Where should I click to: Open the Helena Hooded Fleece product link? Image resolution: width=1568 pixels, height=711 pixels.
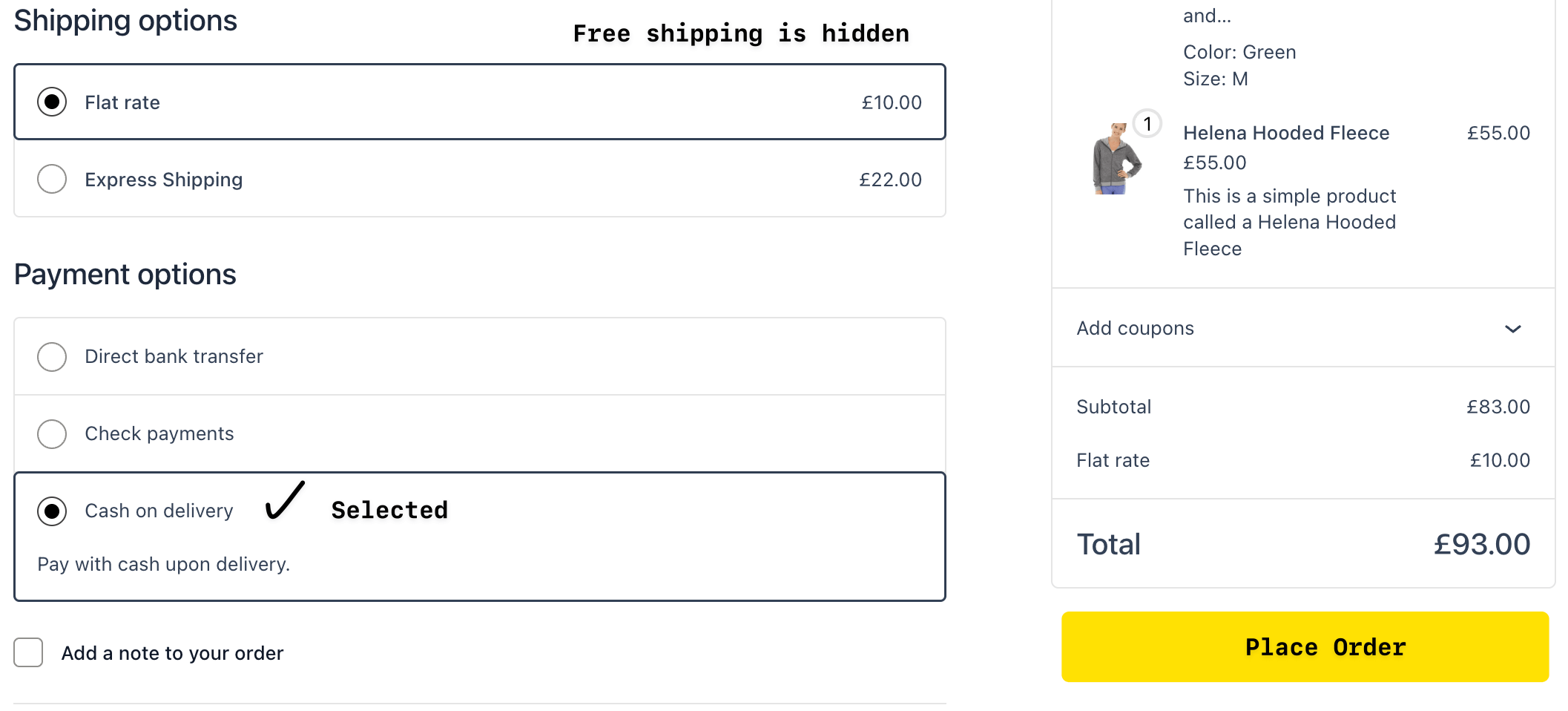[1286, 133]
